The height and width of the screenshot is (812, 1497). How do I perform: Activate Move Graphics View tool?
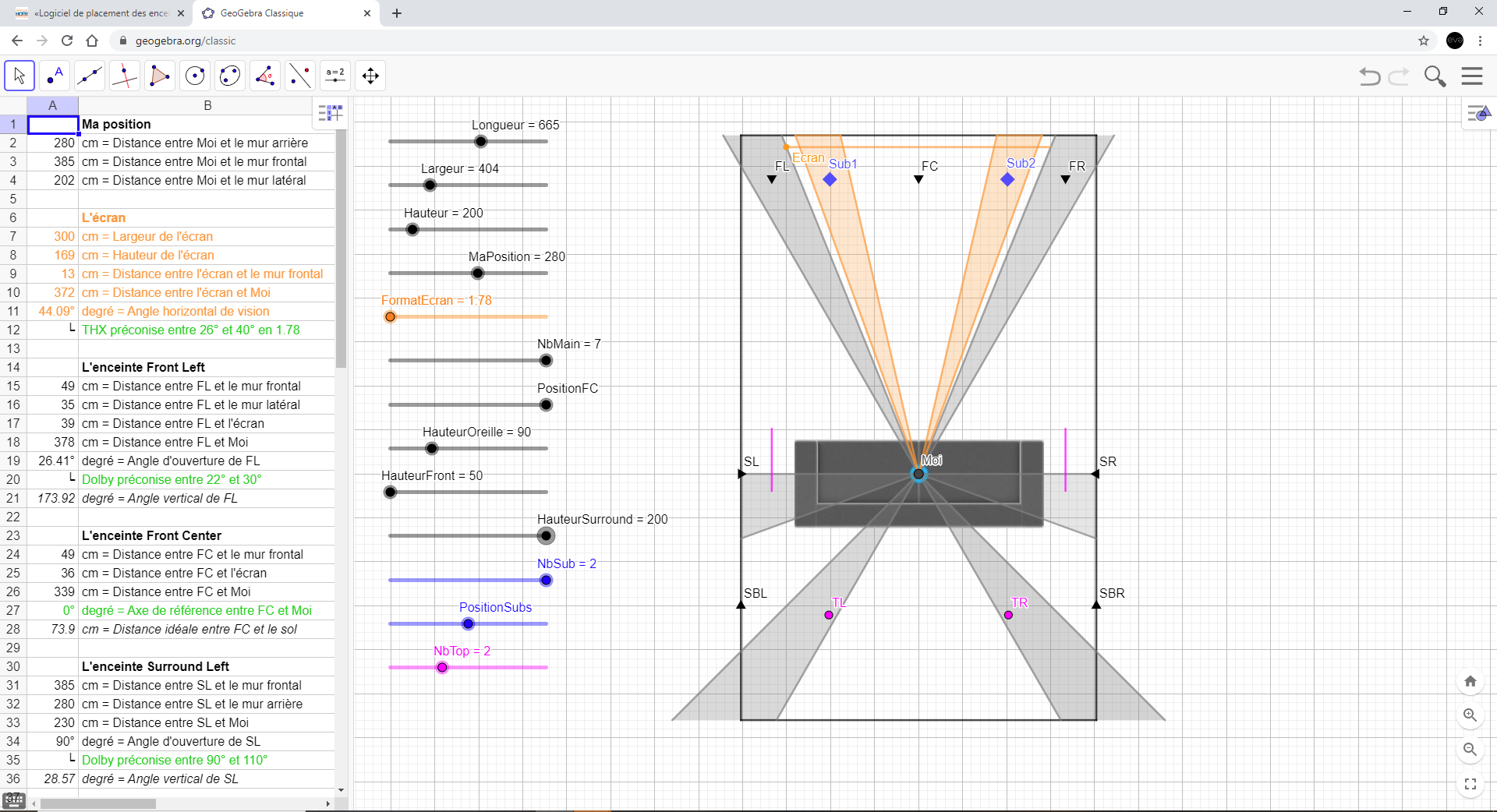[x=370, y=76]
